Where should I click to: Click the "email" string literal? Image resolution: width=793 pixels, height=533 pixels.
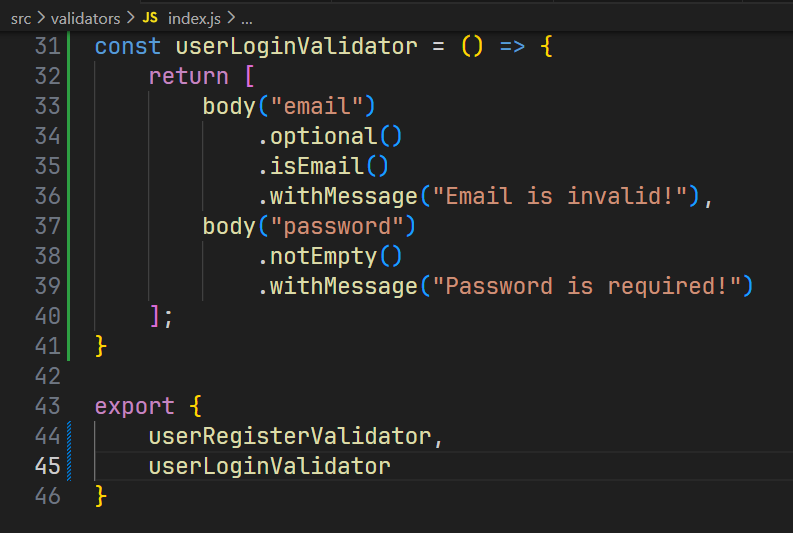coord(317,107)
